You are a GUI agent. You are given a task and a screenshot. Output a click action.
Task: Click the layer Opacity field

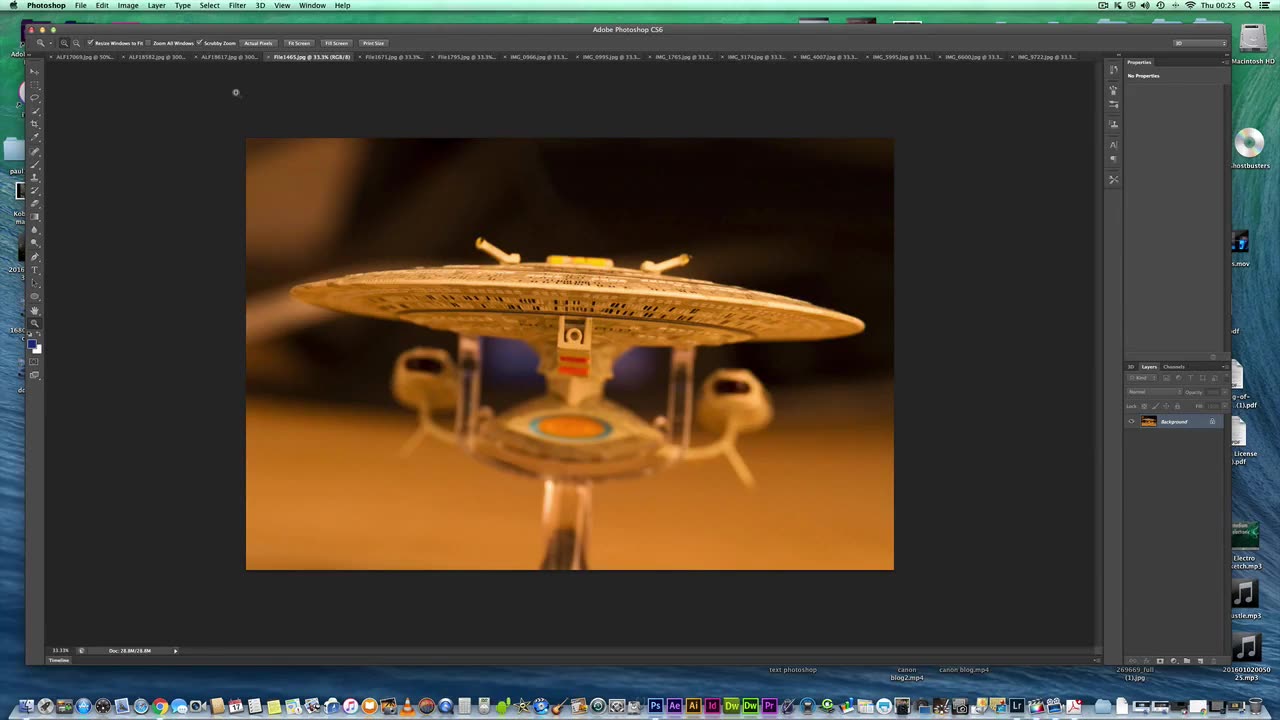pos(1214,392)
